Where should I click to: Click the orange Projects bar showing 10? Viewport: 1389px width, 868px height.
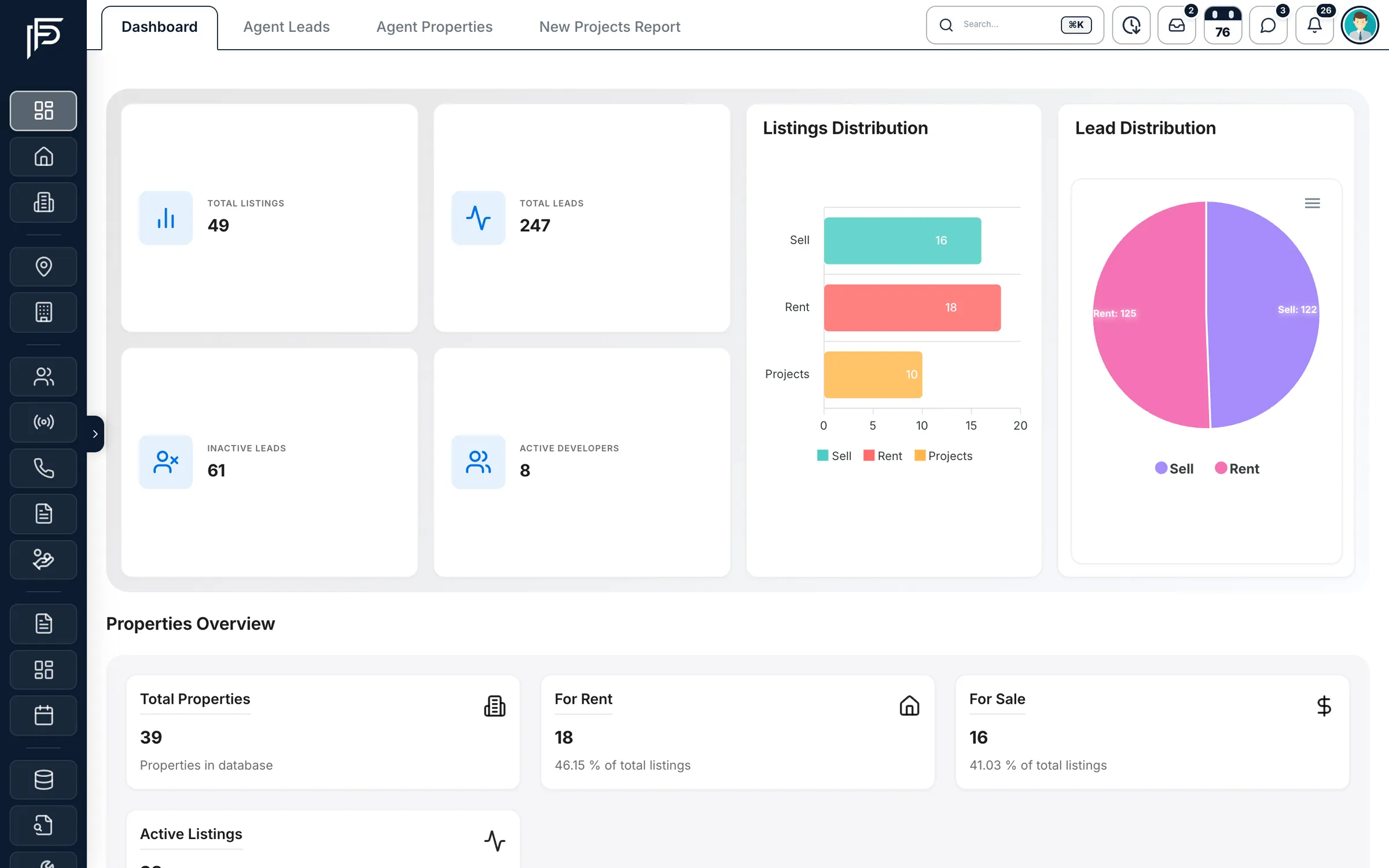(873, 374)
